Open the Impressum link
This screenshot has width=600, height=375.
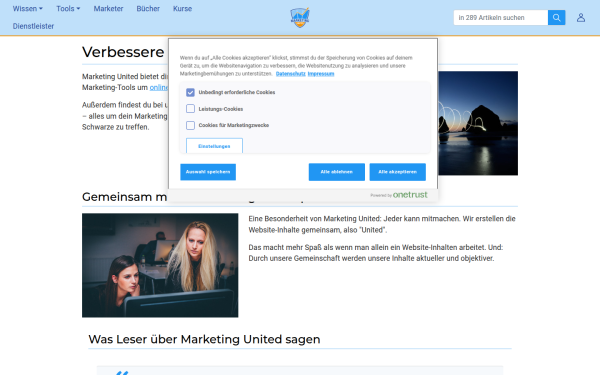tap(321, 74)
